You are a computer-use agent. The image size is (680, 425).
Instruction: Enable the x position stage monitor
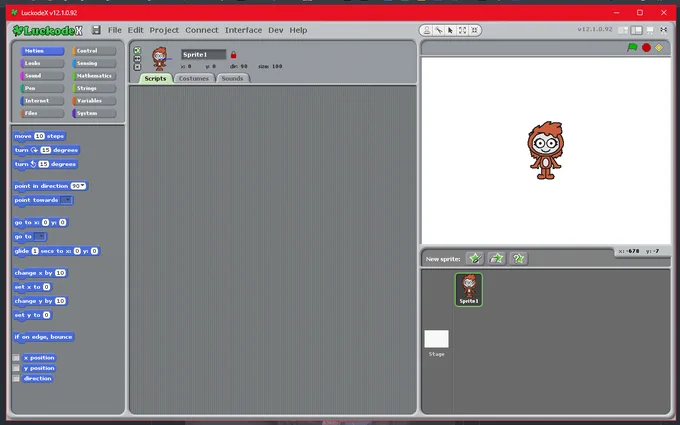pyautogui.click(x=16, y=358)
